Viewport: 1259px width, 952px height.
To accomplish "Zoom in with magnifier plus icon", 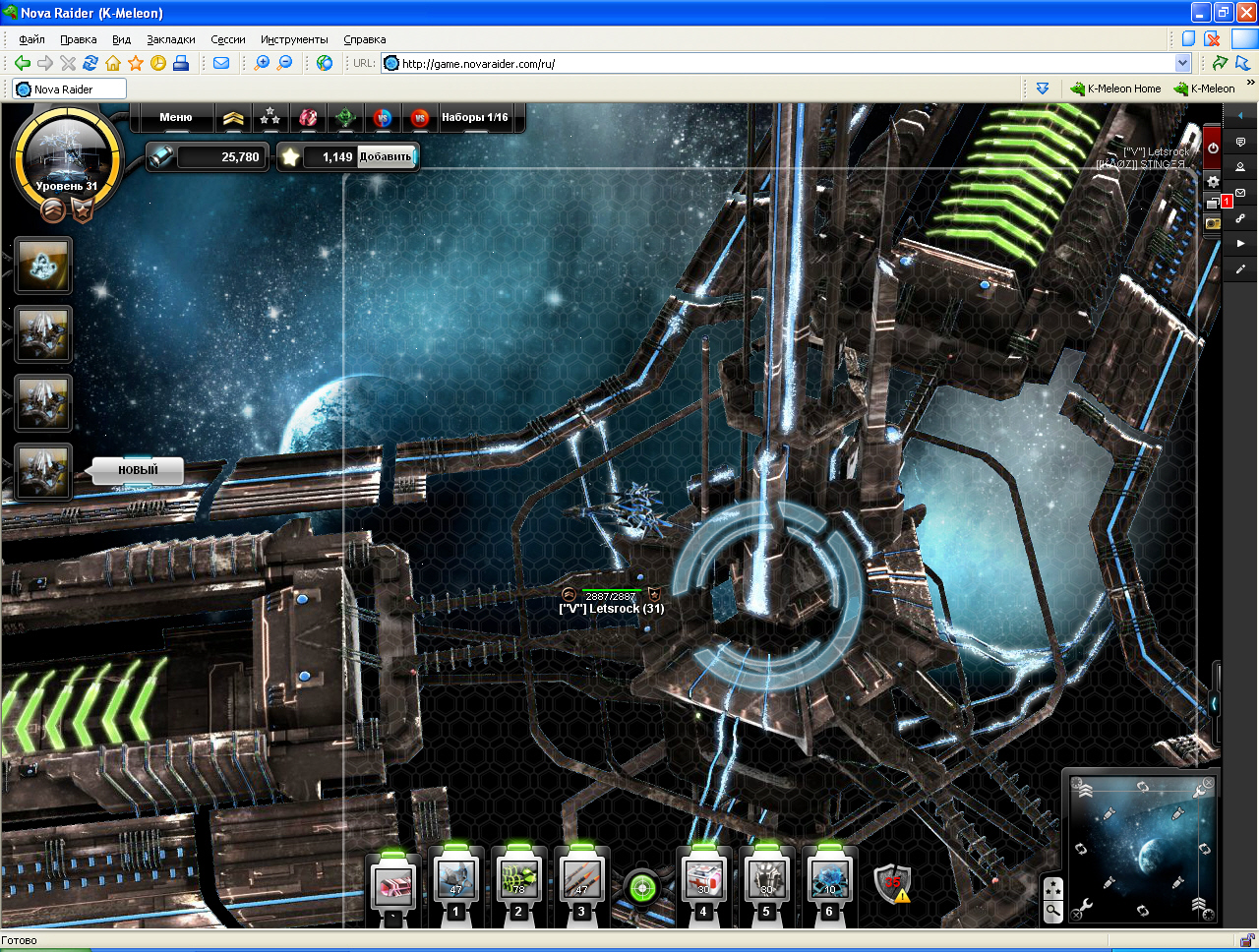I will 262,63.
